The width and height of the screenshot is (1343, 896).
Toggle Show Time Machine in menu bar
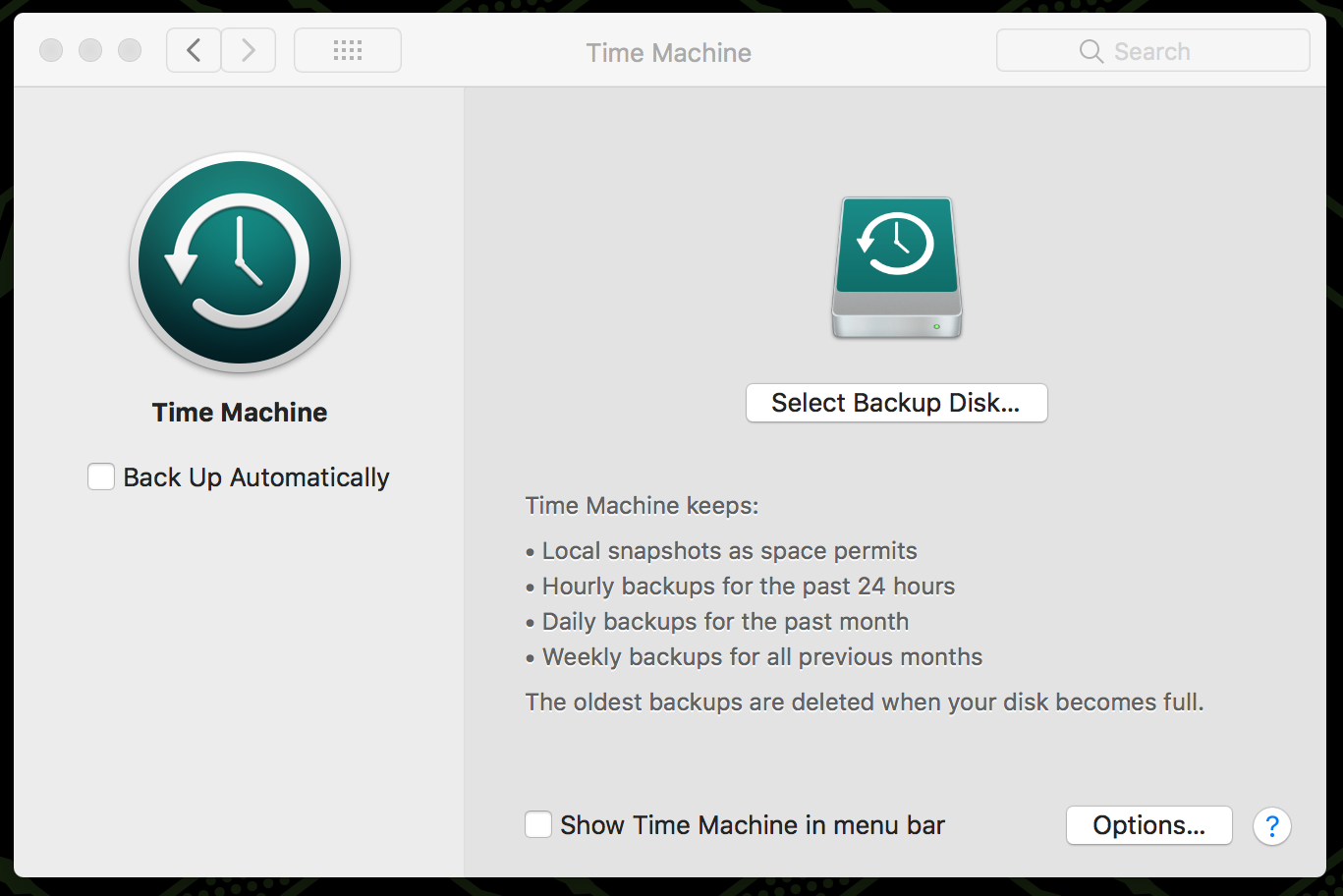(538, 824)
